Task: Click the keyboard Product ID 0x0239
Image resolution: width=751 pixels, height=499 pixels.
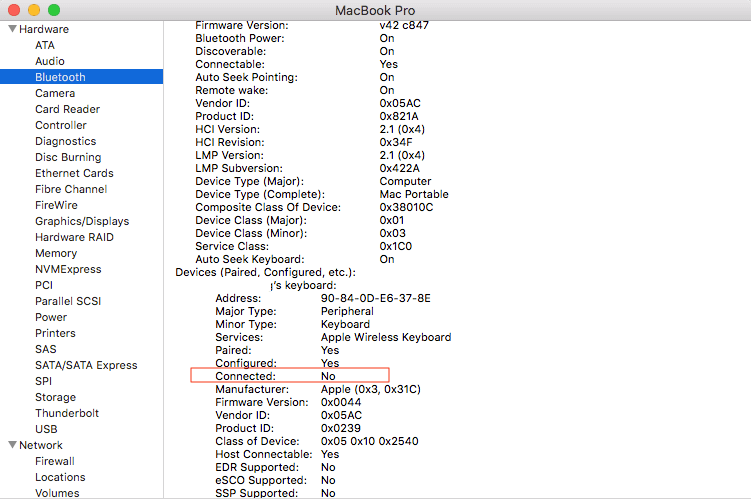Action: [x=341, y=428]
